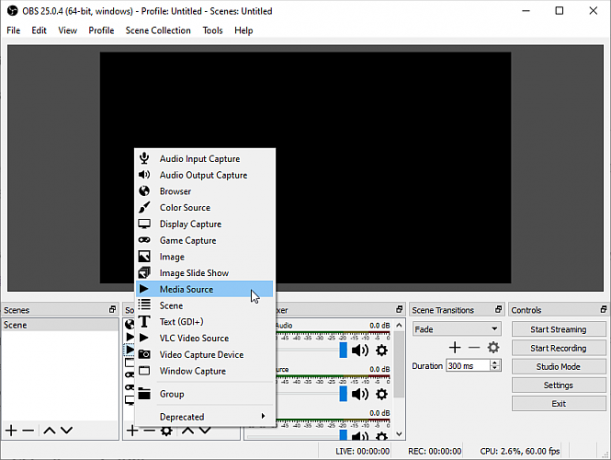Open scene transition properties gear icon
Image resolution: width=611 pixels, height=460 pixels.
tap(493, 347)
